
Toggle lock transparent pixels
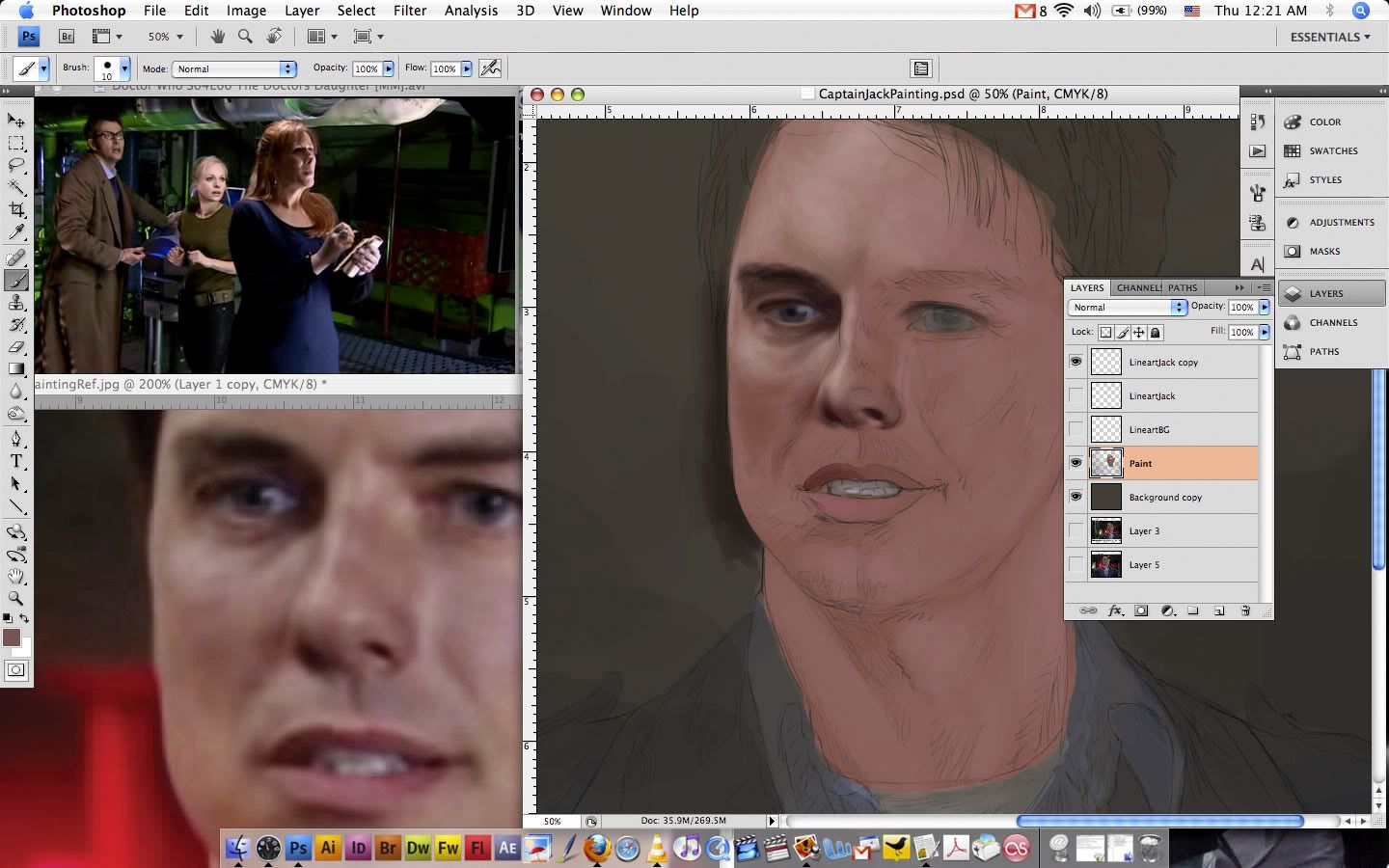coord(1106,332)
